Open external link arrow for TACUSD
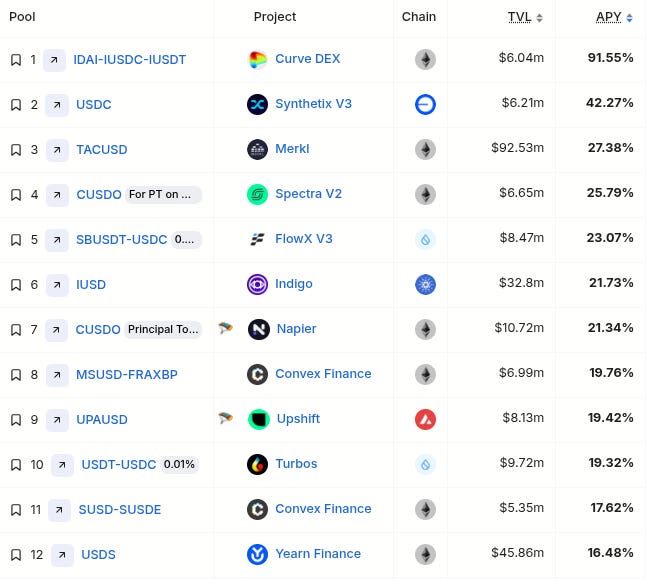This screenshot has height=579, width=646. click(57, 150)
